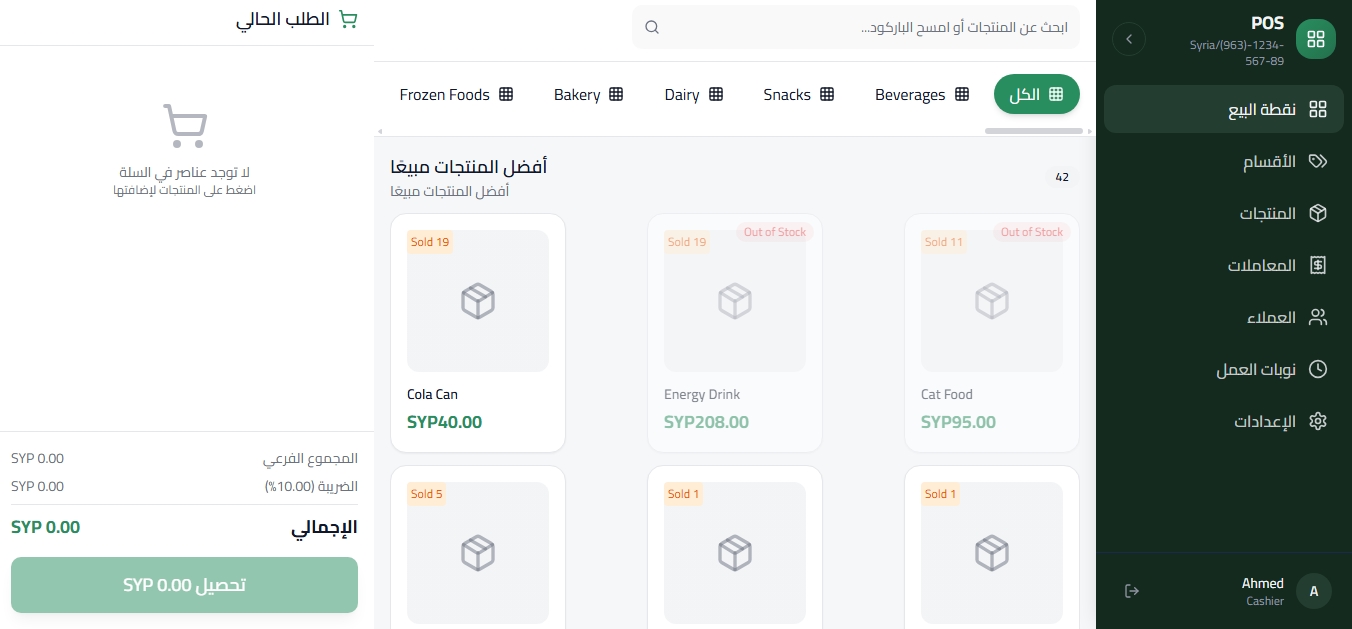Go to المعاملات page in sidebar
This screenshot has width=1352, height=629.
(1224, 265)
